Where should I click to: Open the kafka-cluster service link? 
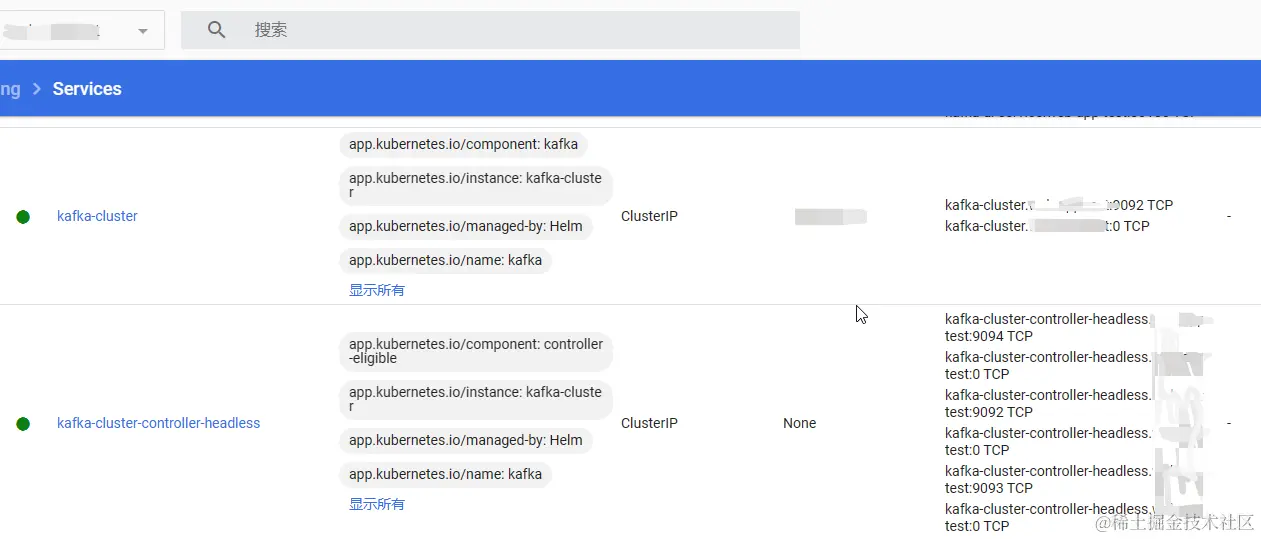tap(97, 216)
